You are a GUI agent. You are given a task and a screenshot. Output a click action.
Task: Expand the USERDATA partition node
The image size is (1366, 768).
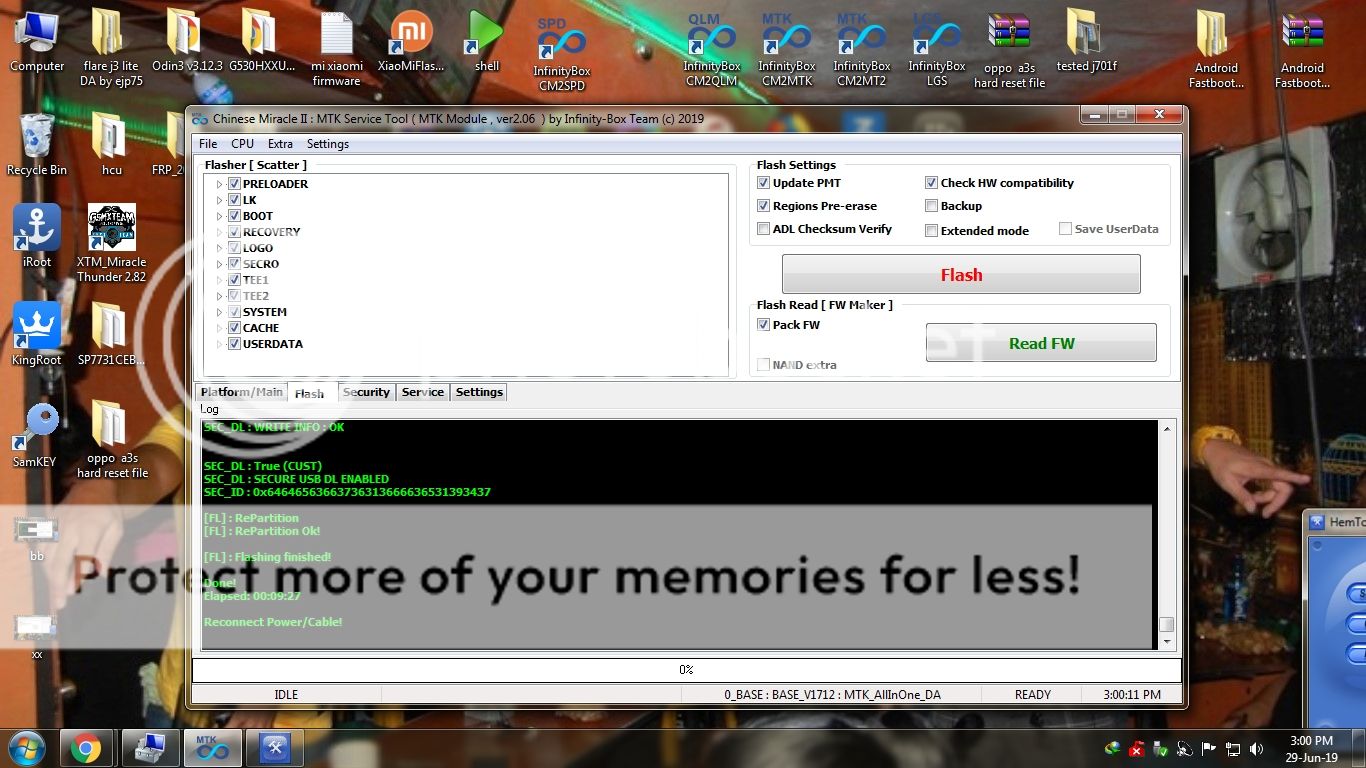tap(220, 344)
